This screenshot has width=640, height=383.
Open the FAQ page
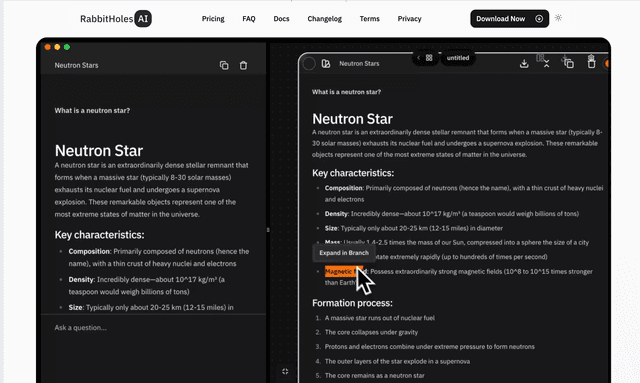[x=249, y=19]
